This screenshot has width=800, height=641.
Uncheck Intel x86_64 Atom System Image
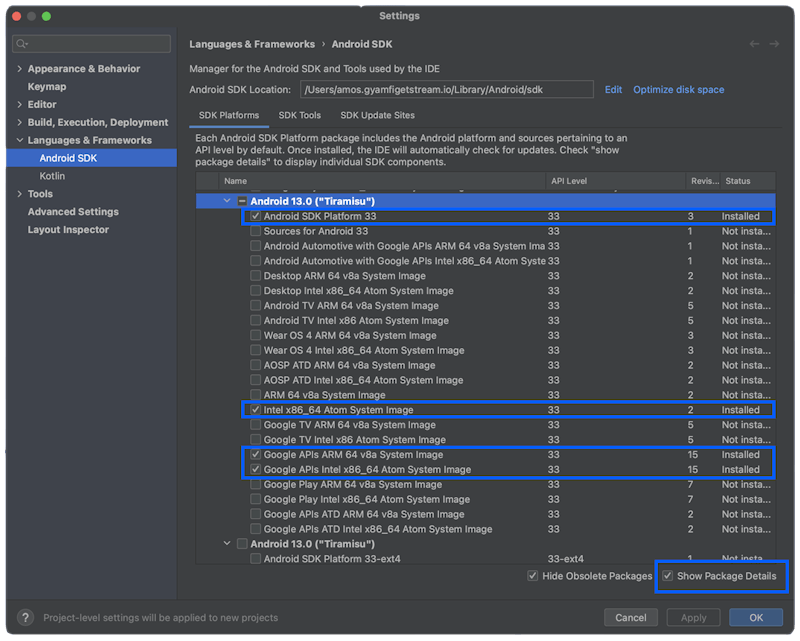pyautogui.click(x=256, y=410)
